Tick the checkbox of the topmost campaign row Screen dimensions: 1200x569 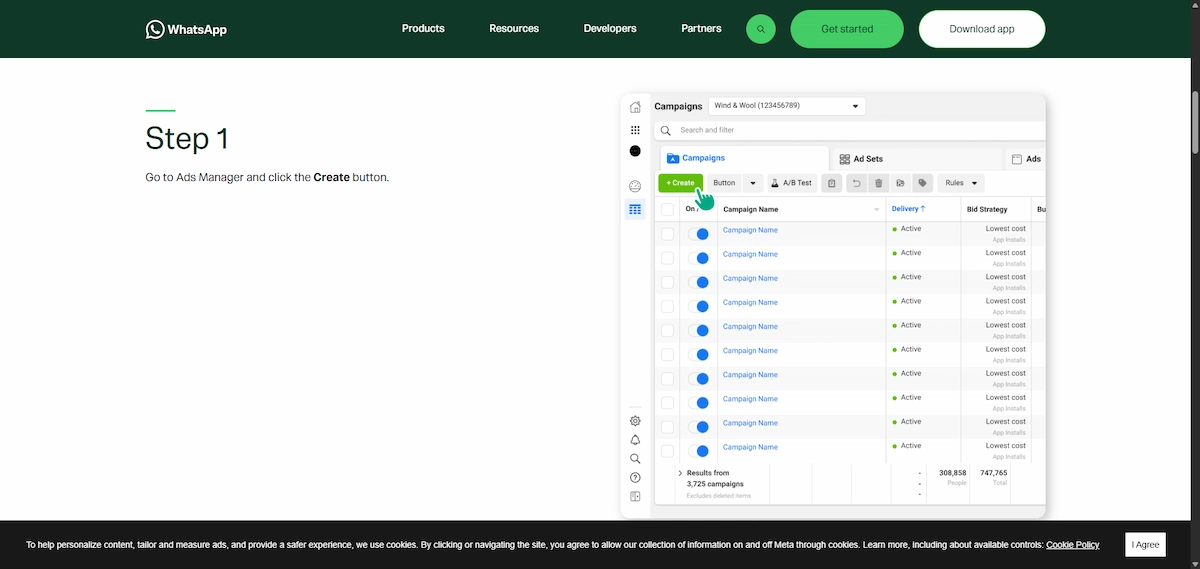tap(667, 233)
